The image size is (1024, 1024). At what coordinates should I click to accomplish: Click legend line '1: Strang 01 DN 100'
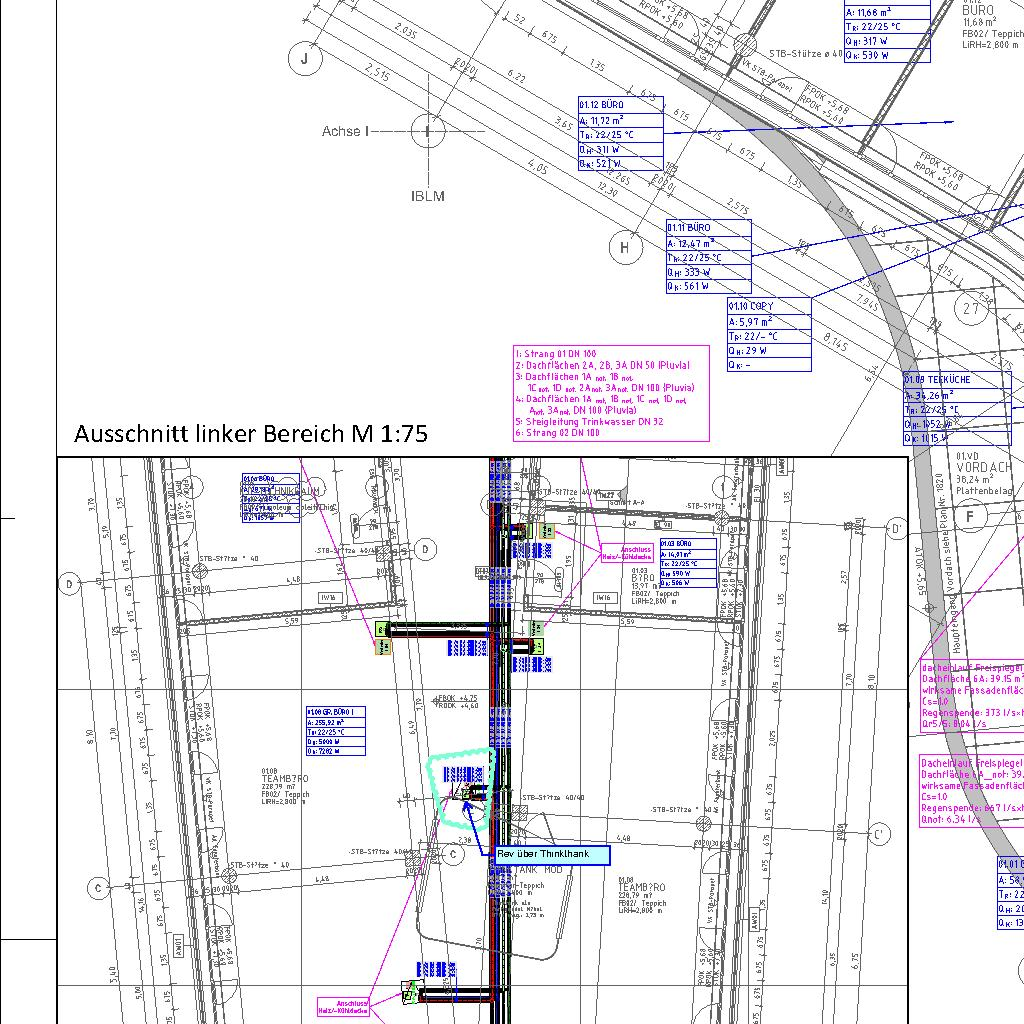click(x=556, y=354)
